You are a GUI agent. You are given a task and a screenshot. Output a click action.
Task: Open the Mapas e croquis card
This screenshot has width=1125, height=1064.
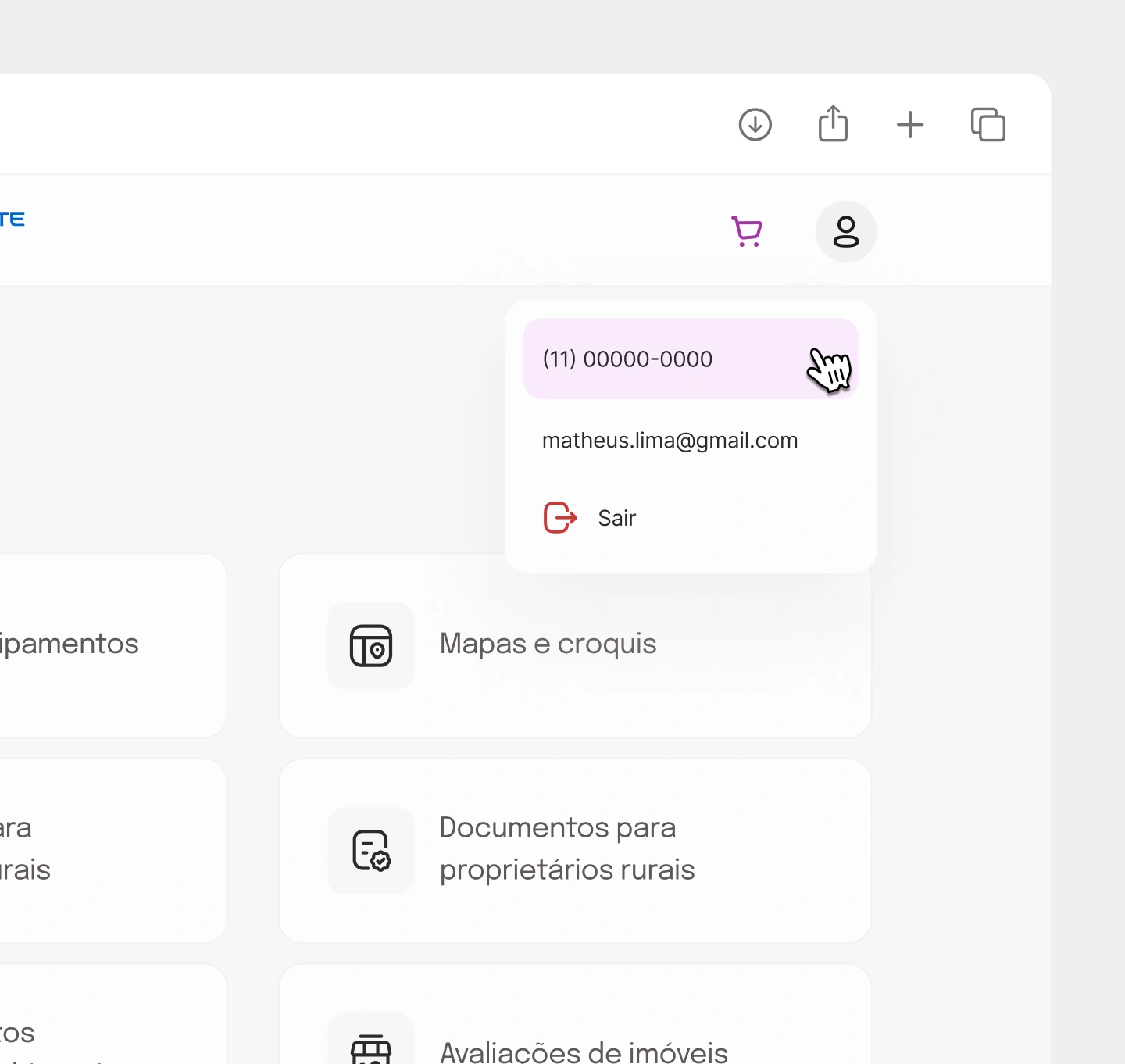(575, 645)
